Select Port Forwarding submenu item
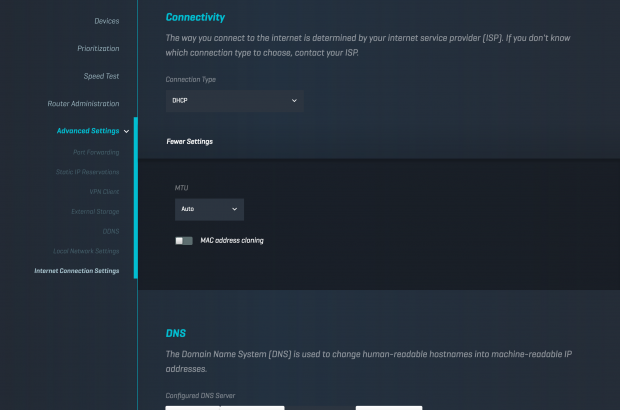 96,152
